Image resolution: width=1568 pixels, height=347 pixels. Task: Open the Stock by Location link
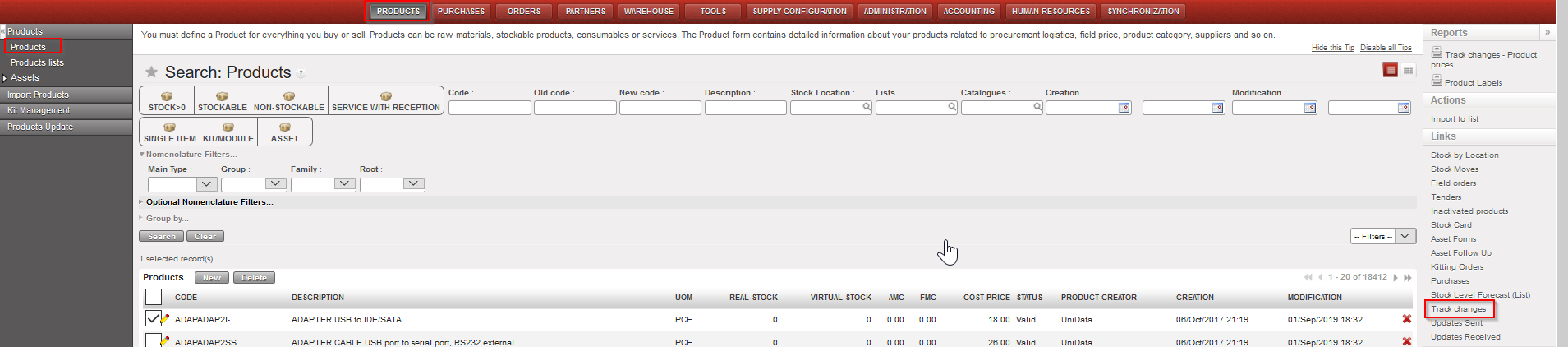(1465, 155)
